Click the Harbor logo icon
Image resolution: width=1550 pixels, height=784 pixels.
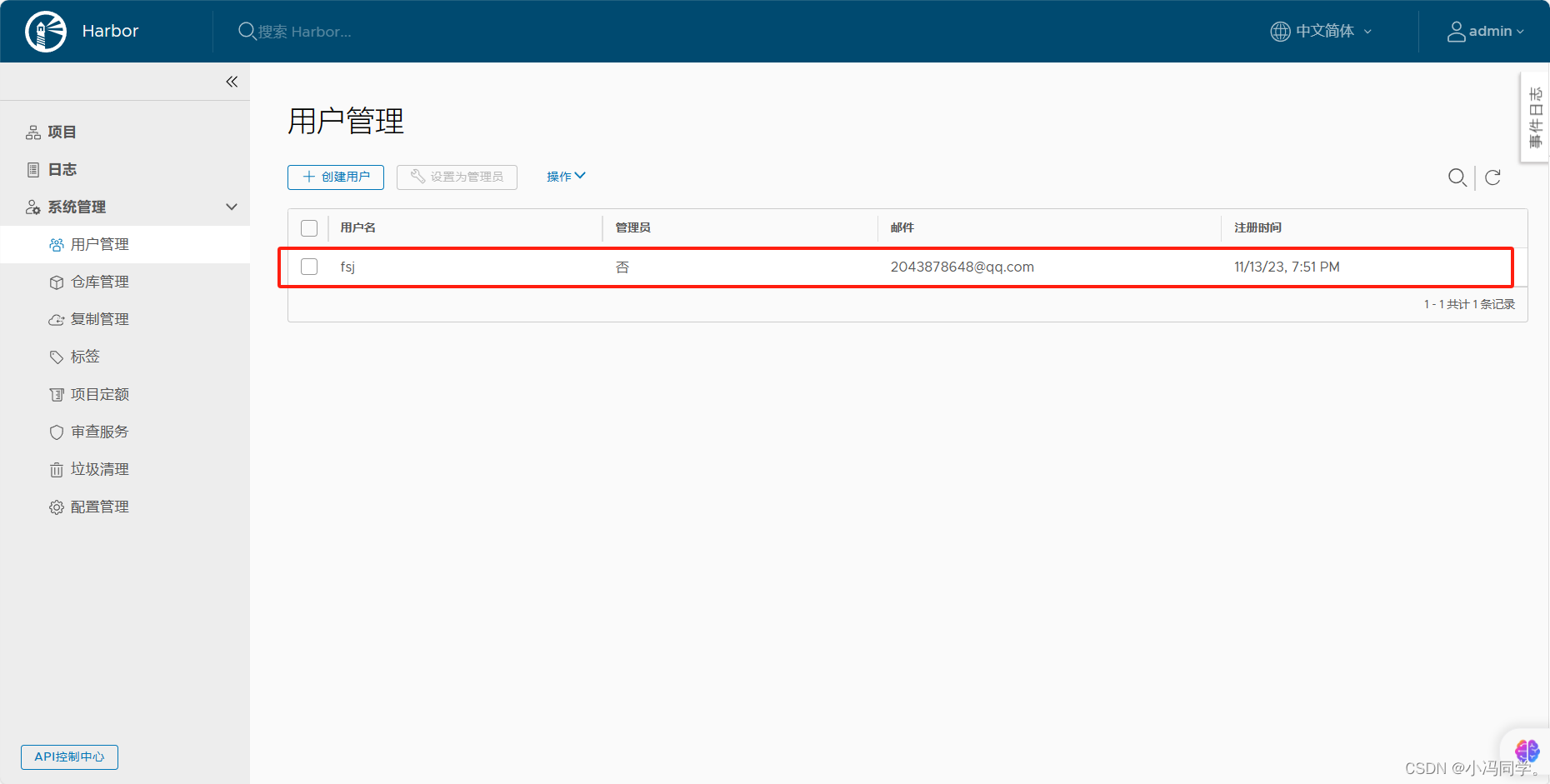46,32
